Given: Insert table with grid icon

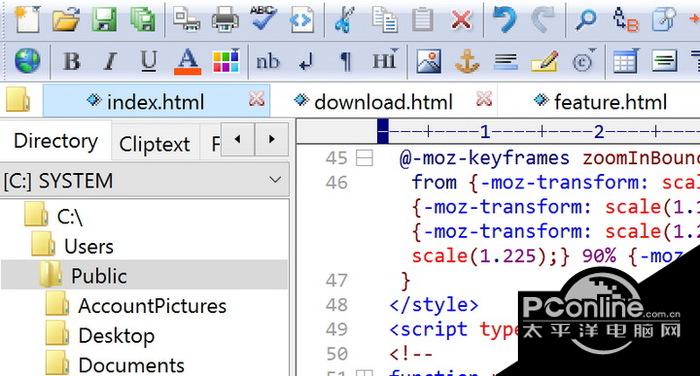Looking at the screenshot, I should 626,61.
